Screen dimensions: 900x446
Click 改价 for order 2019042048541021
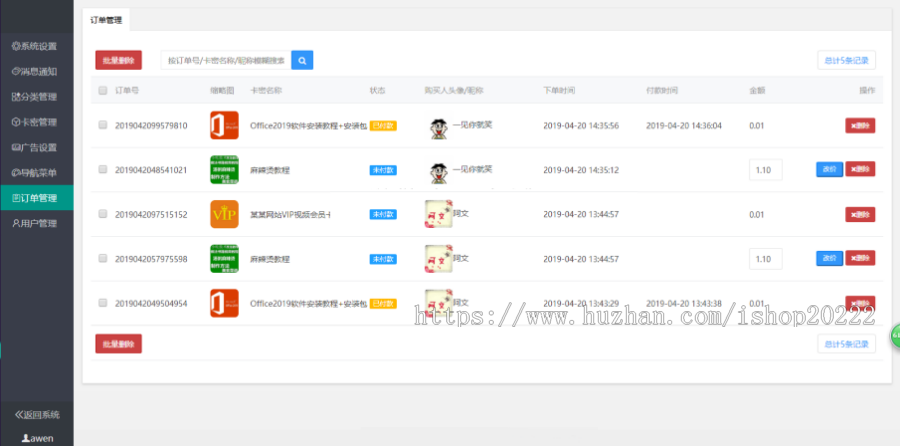point(829,169)
